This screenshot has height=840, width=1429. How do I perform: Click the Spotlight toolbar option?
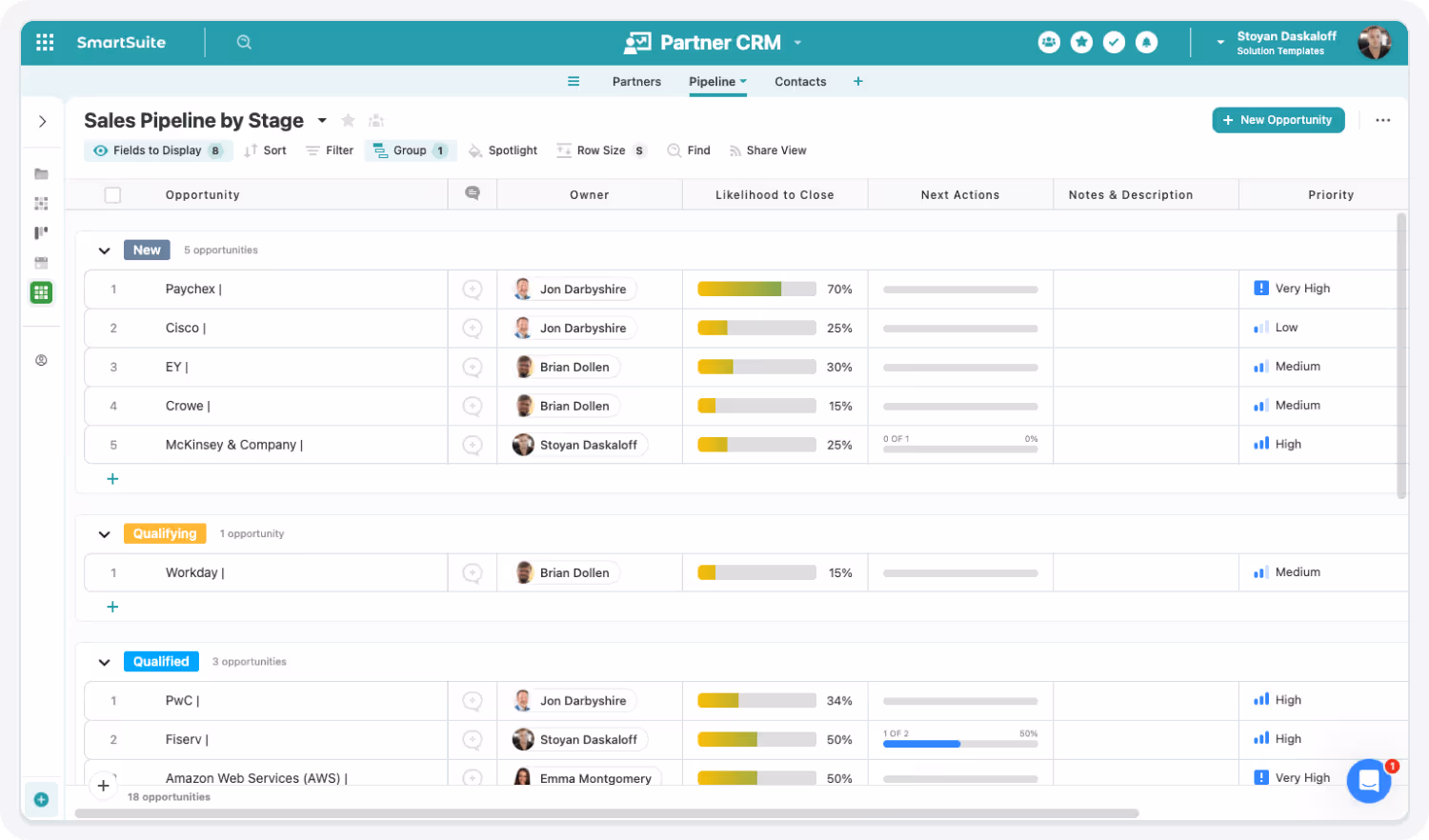pyautogui.click(x=503, y=150)
